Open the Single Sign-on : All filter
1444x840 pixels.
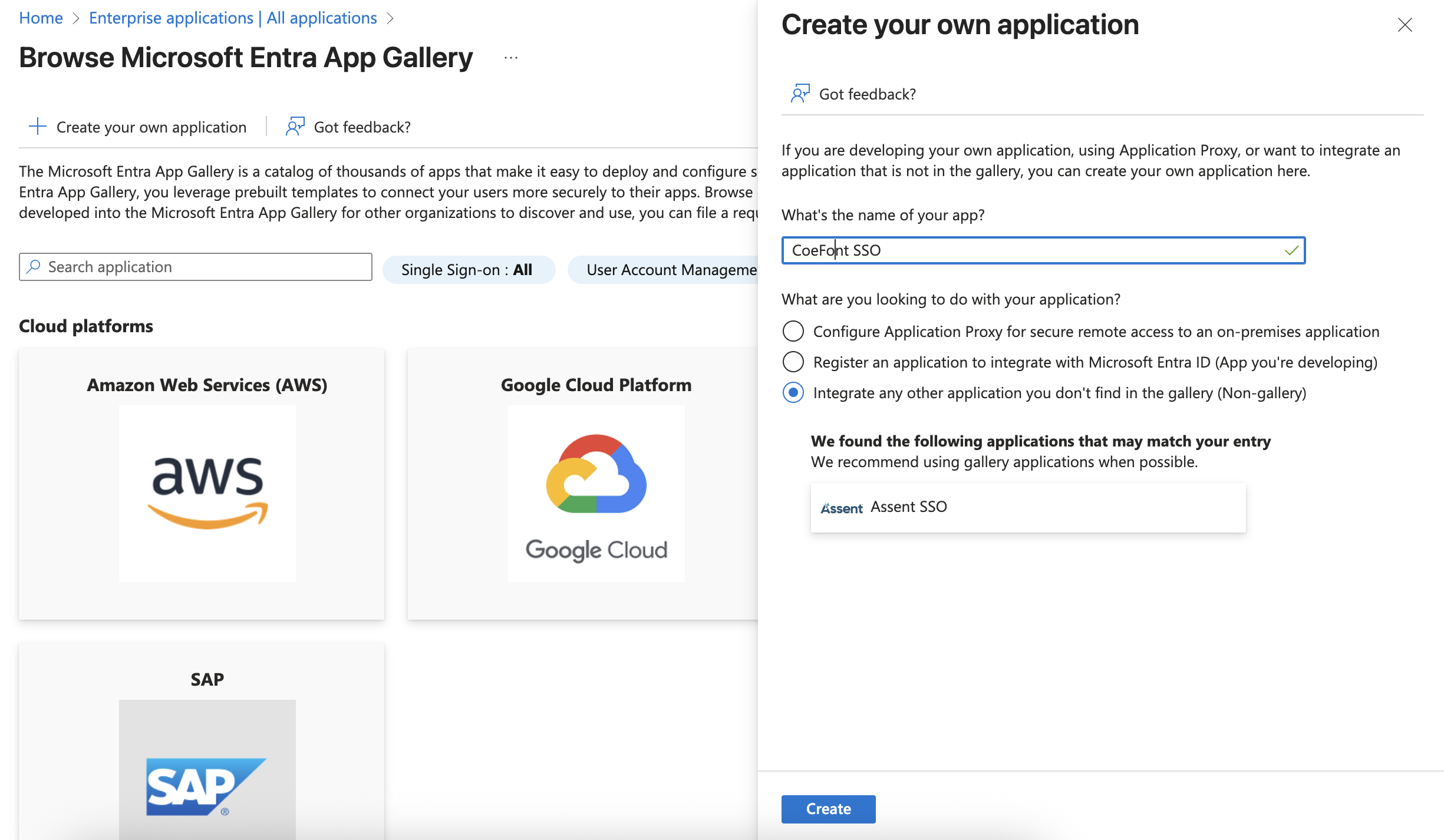pos(469,270)
